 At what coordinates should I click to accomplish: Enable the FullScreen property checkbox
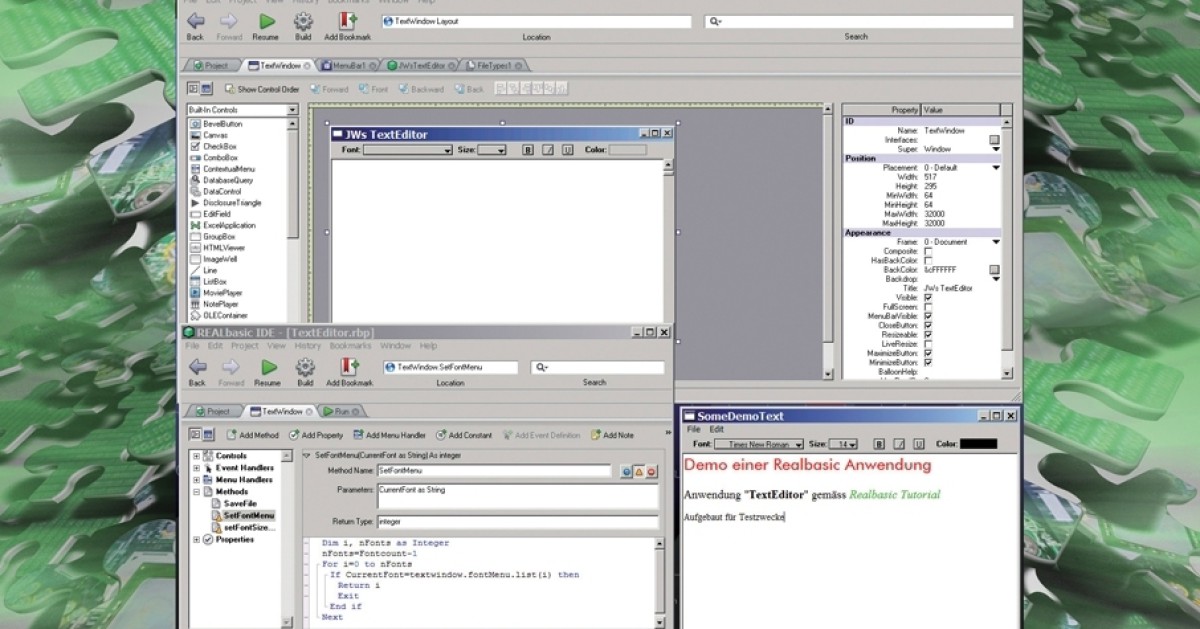(x=928, y=306)
